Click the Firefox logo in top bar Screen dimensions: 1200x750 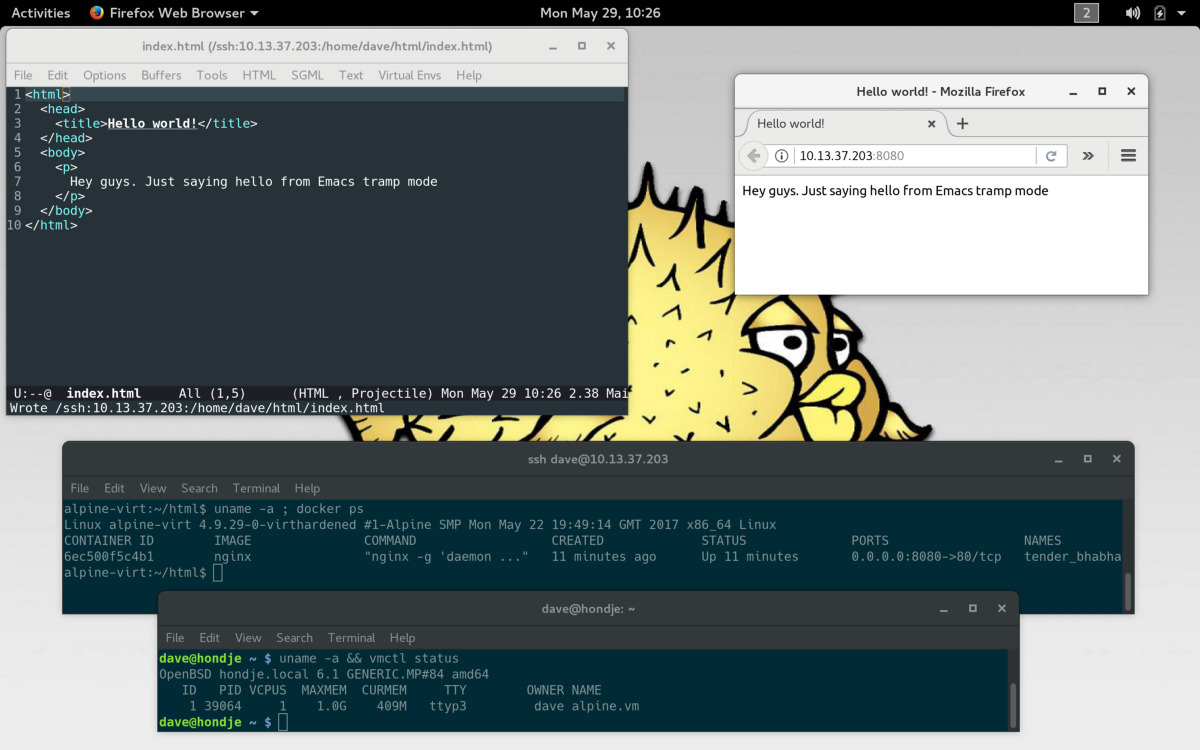[95, 13]
